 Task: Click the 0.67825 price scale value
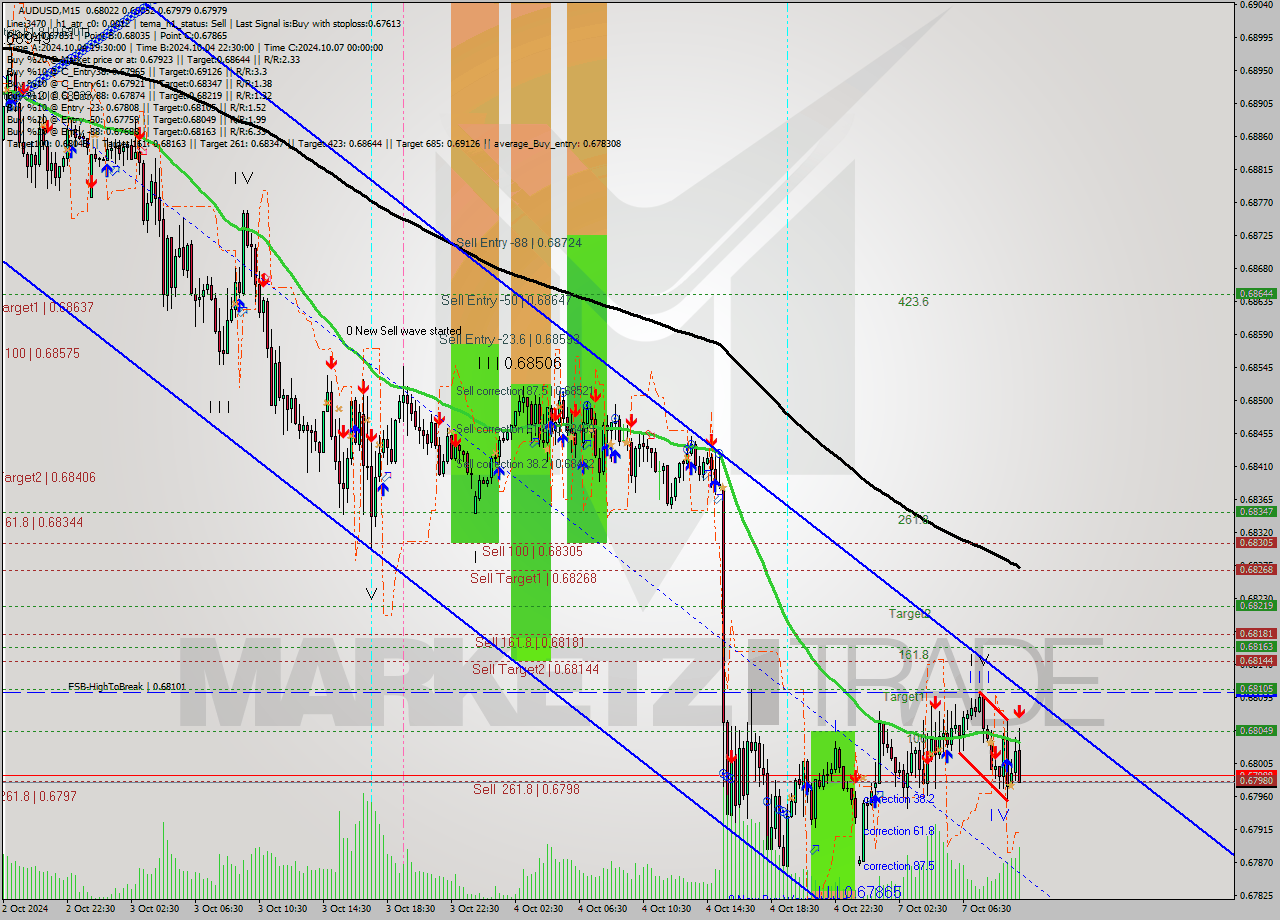[x=1256, y=895]
